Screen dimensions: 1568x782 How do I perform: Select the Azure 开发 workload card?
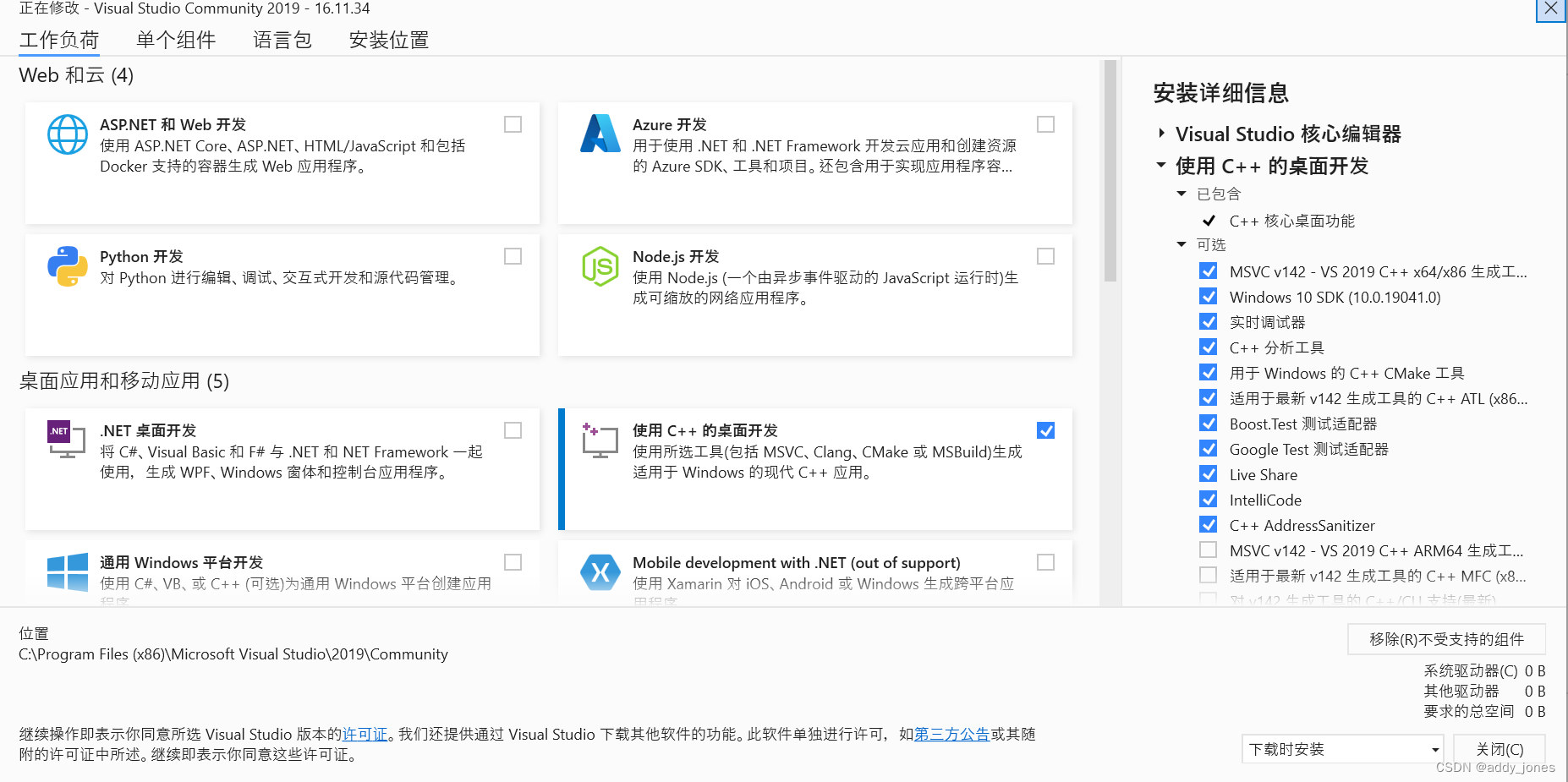(x=815, y=163)
